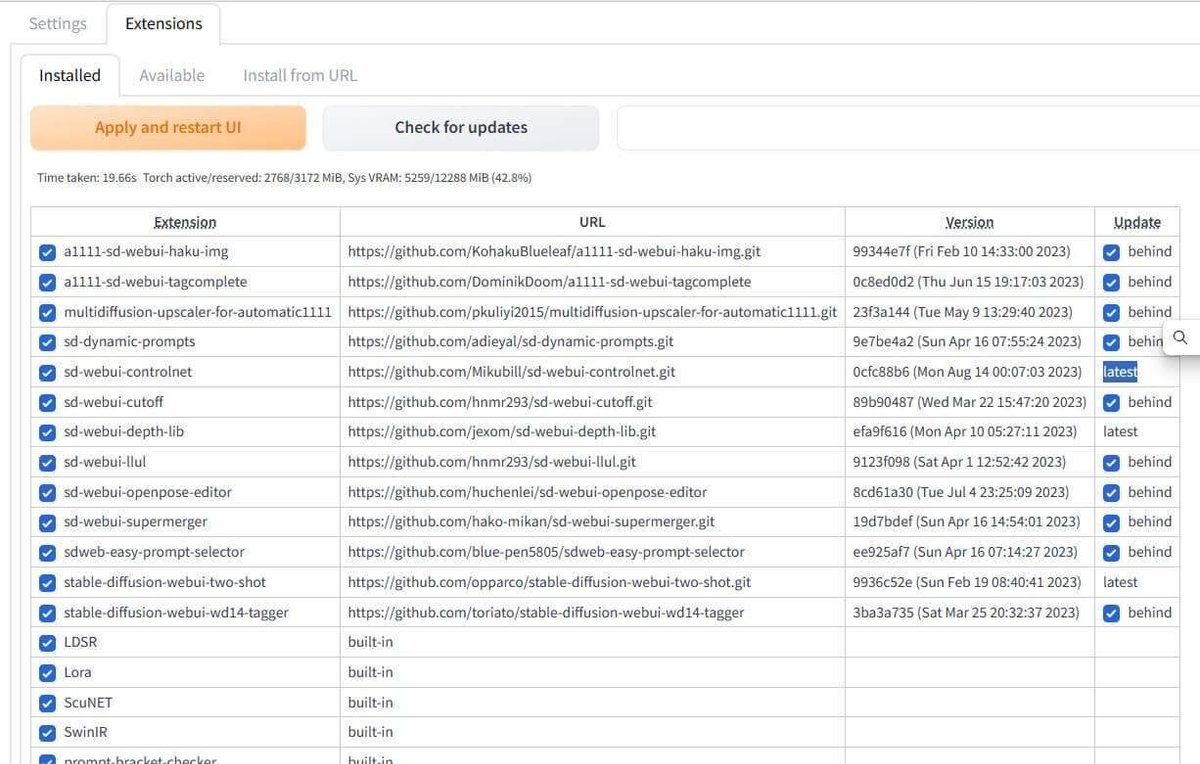Screen dimensions: 1200x764
Task: Toggle the Lora built-in extension checkbox
Action: 47,672
